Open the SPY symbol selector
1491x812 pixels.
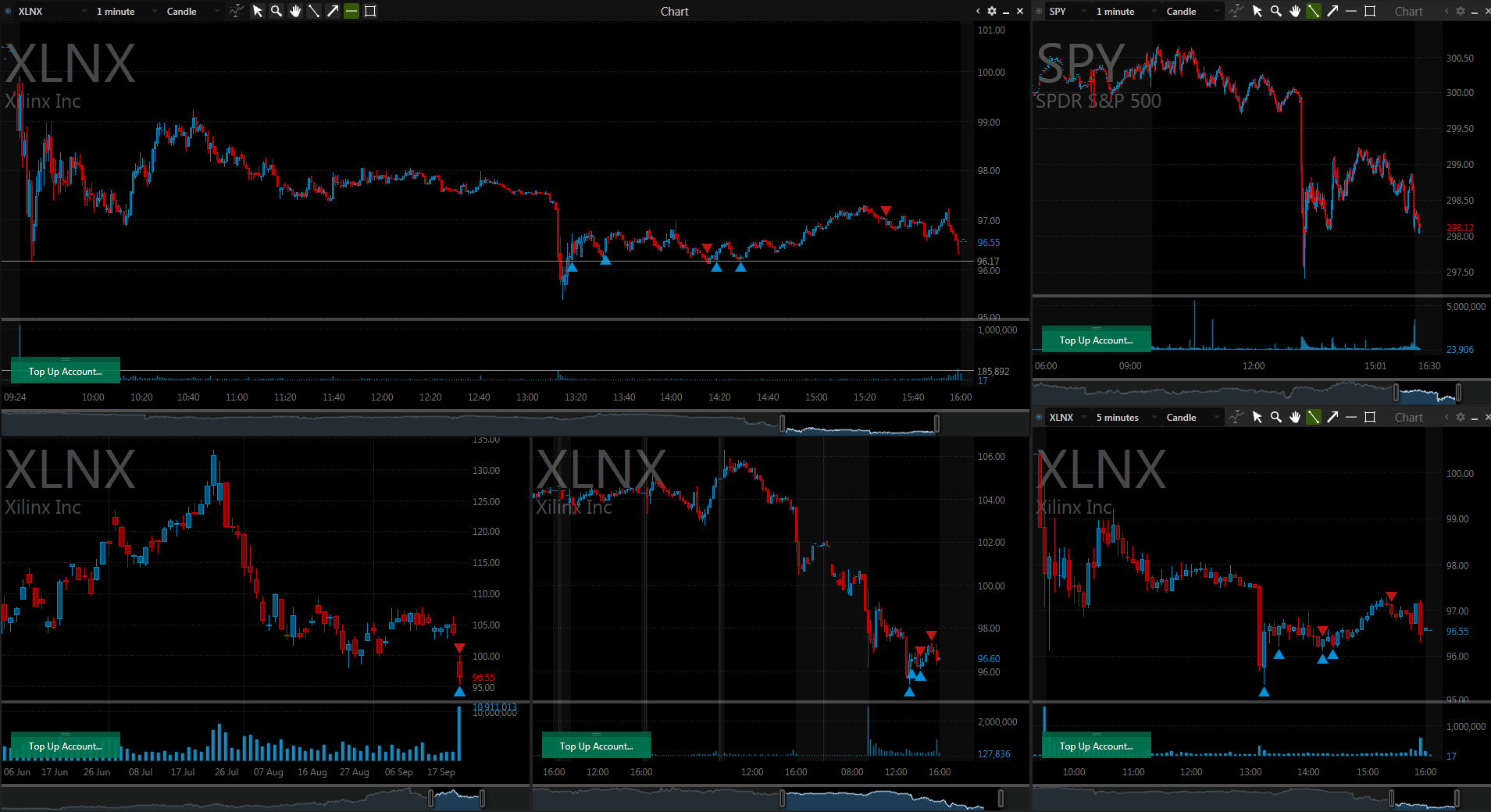pyautogui.click(x=1064, y=11)
